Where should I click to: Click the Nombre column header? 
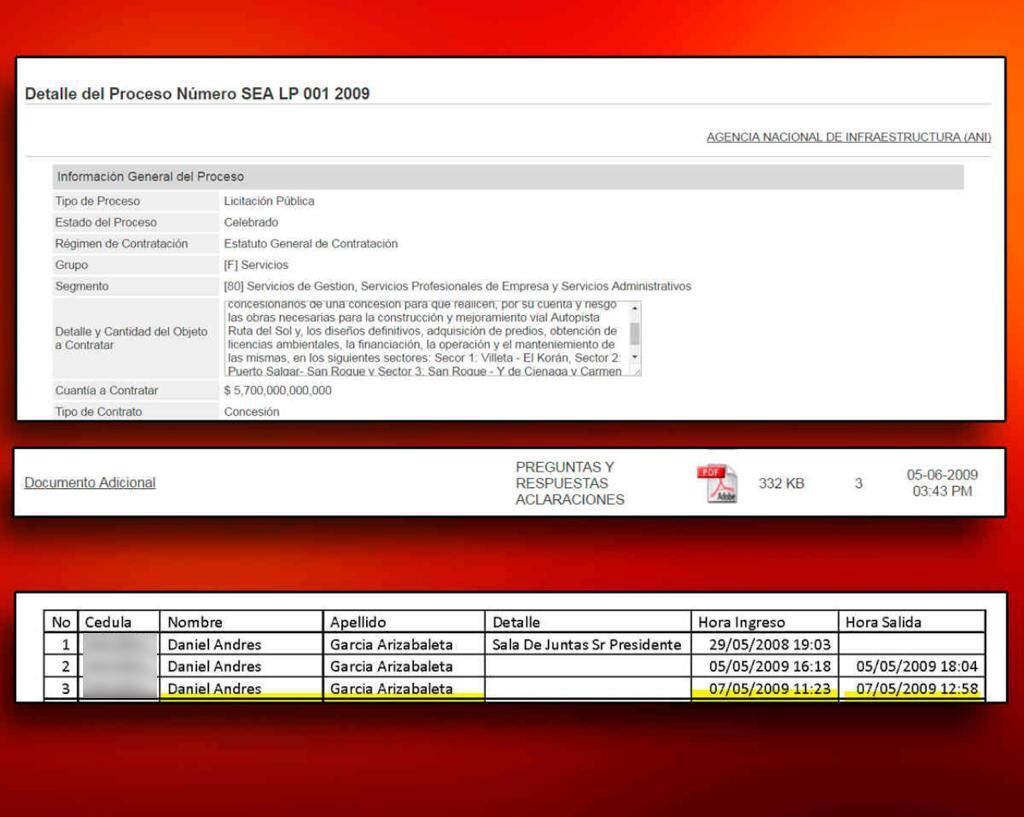195,622
